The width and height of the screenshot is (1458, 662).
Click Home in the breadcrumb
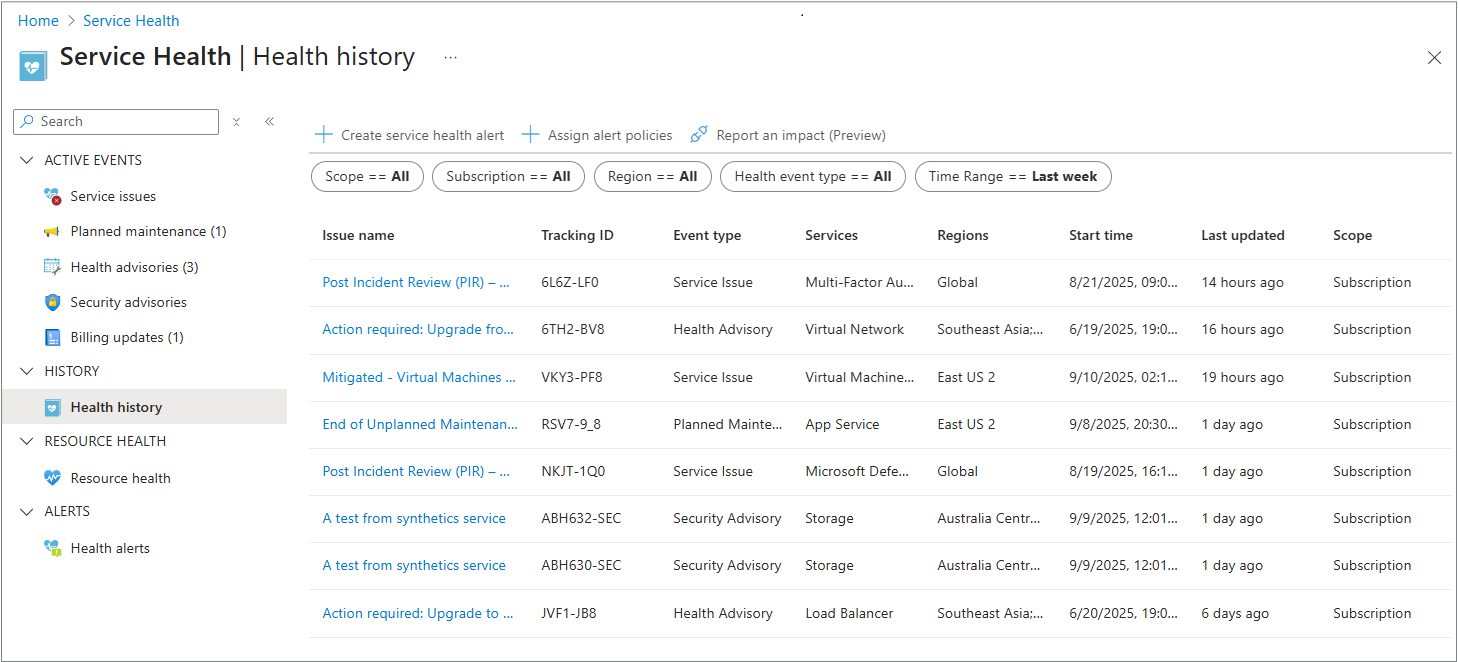(x=38, y=21)
